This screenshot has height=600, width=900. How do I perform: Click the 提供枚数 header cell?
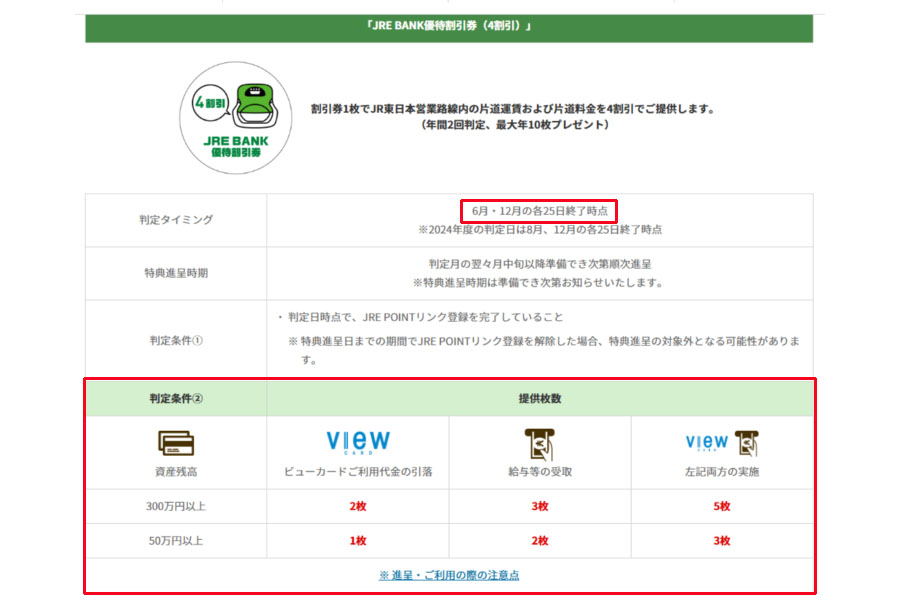(x=540, y=398)
